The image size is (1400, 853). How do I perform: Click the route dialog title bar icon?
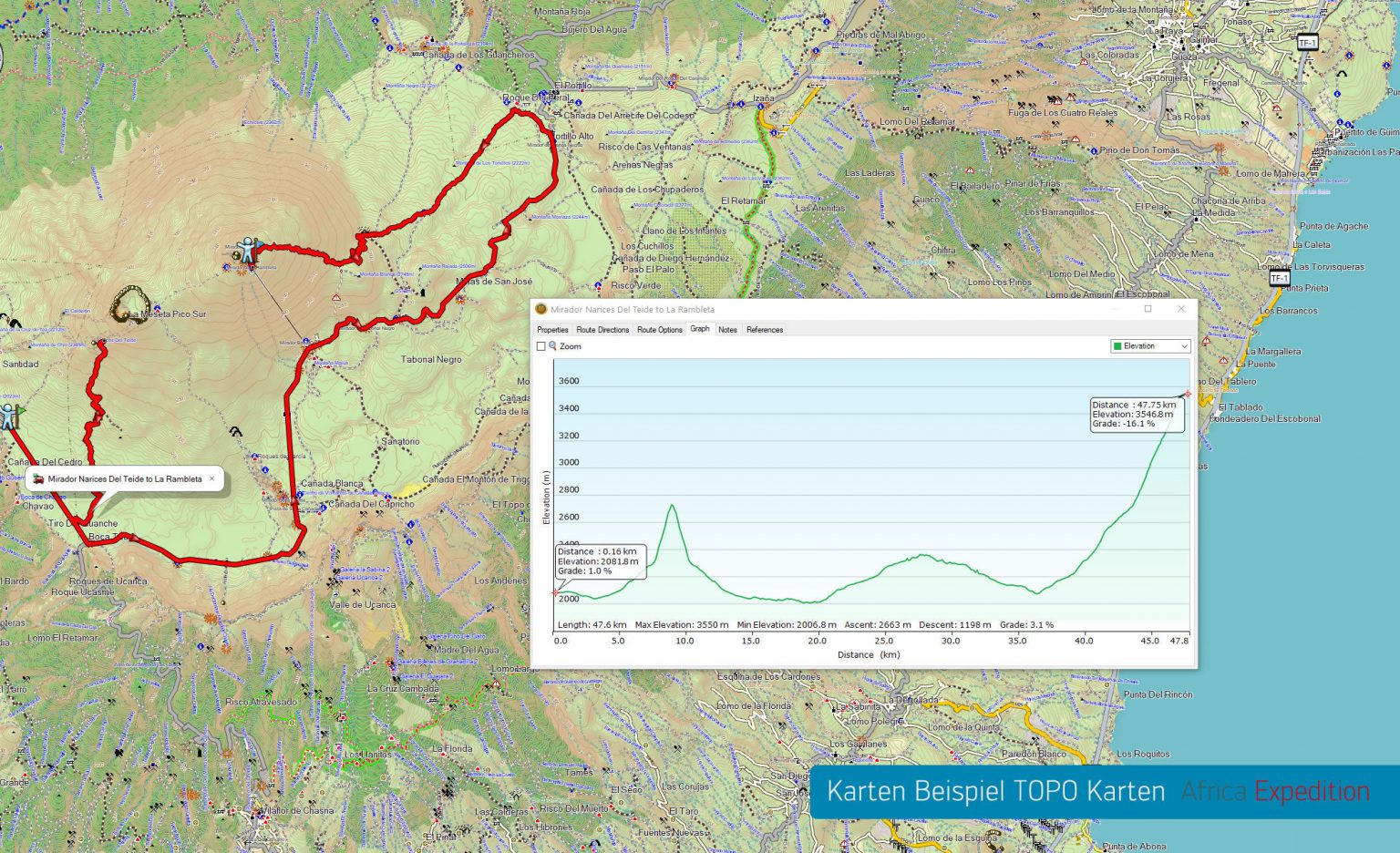(540, 309)
